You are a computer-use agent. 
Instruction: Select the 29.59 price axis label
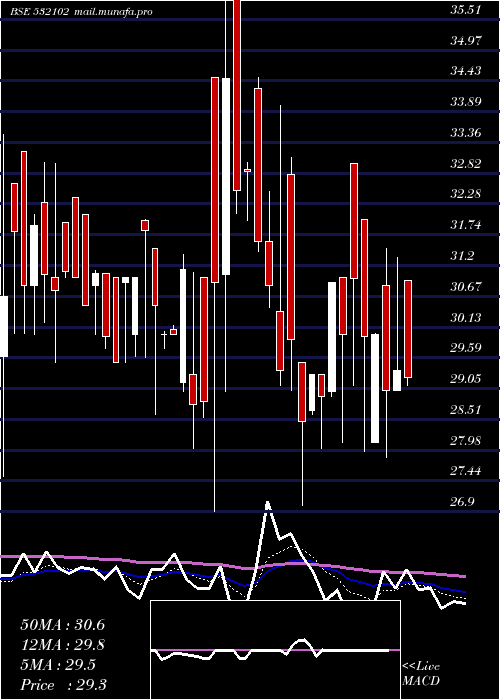pos(466,348)
